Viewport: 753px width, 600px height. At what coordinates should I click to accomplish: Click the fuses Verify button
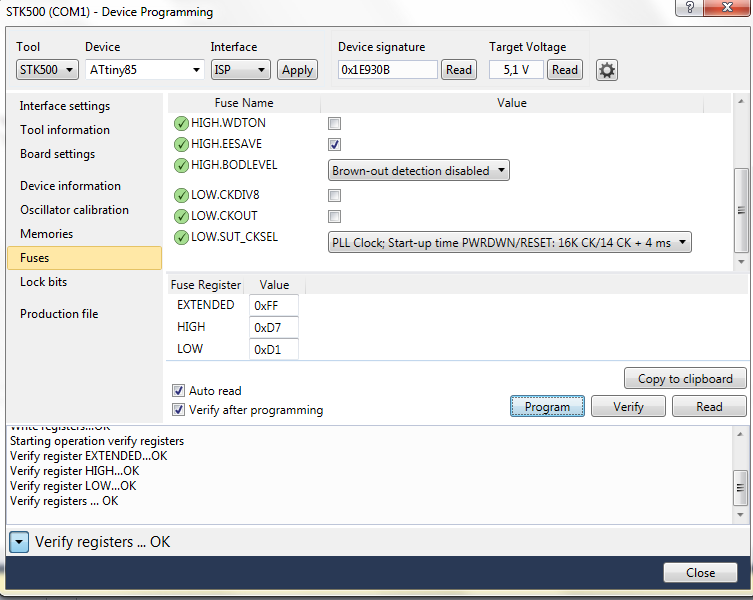[628, 407]
